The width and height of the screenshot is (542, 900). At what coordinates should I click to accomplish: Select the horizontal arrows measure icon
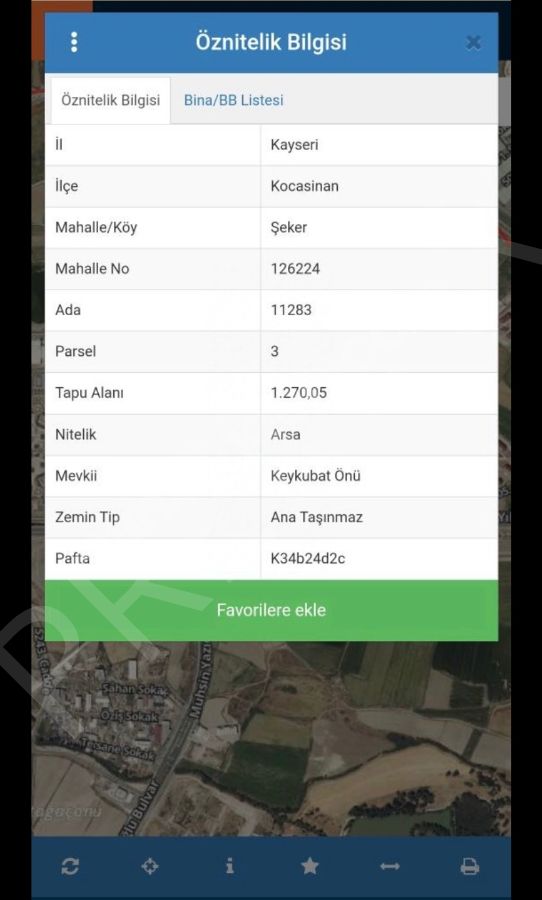pos(390,866)
